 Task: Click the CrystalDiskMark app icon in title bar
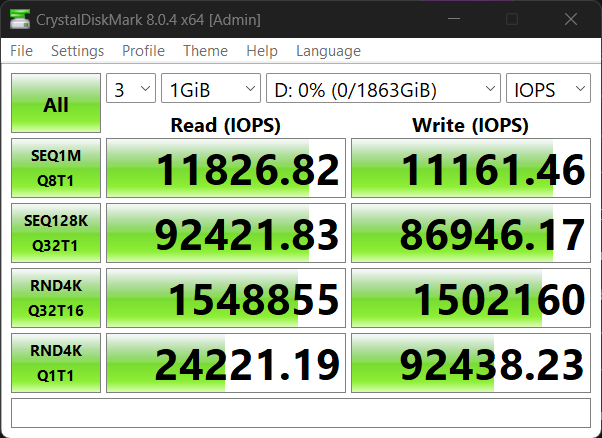click(x=20, y=19)
